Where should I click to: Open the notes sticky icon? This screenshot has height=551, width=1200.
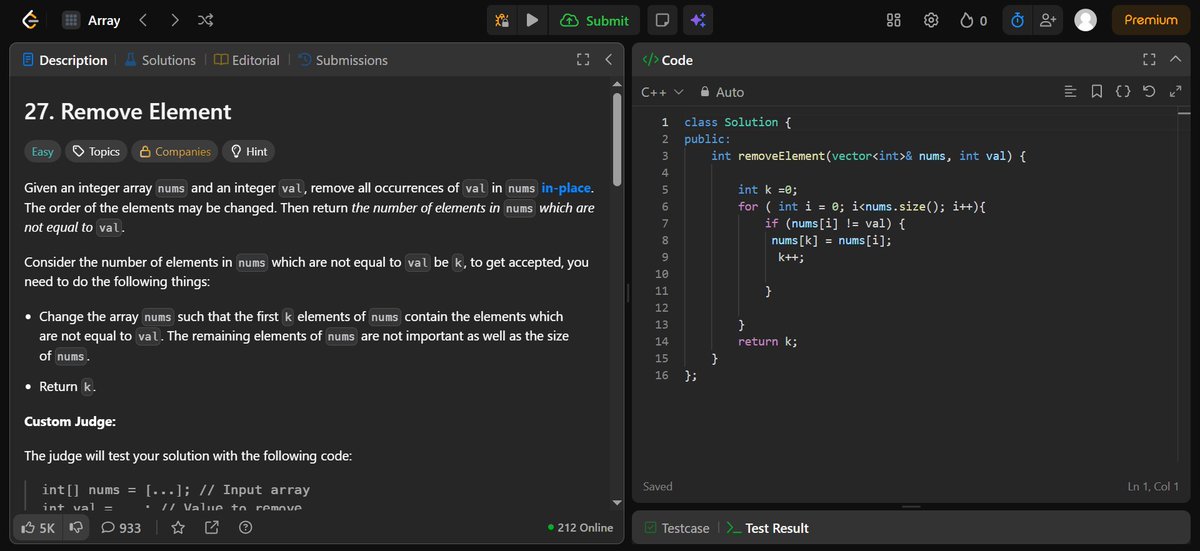(x=661, y=20)
